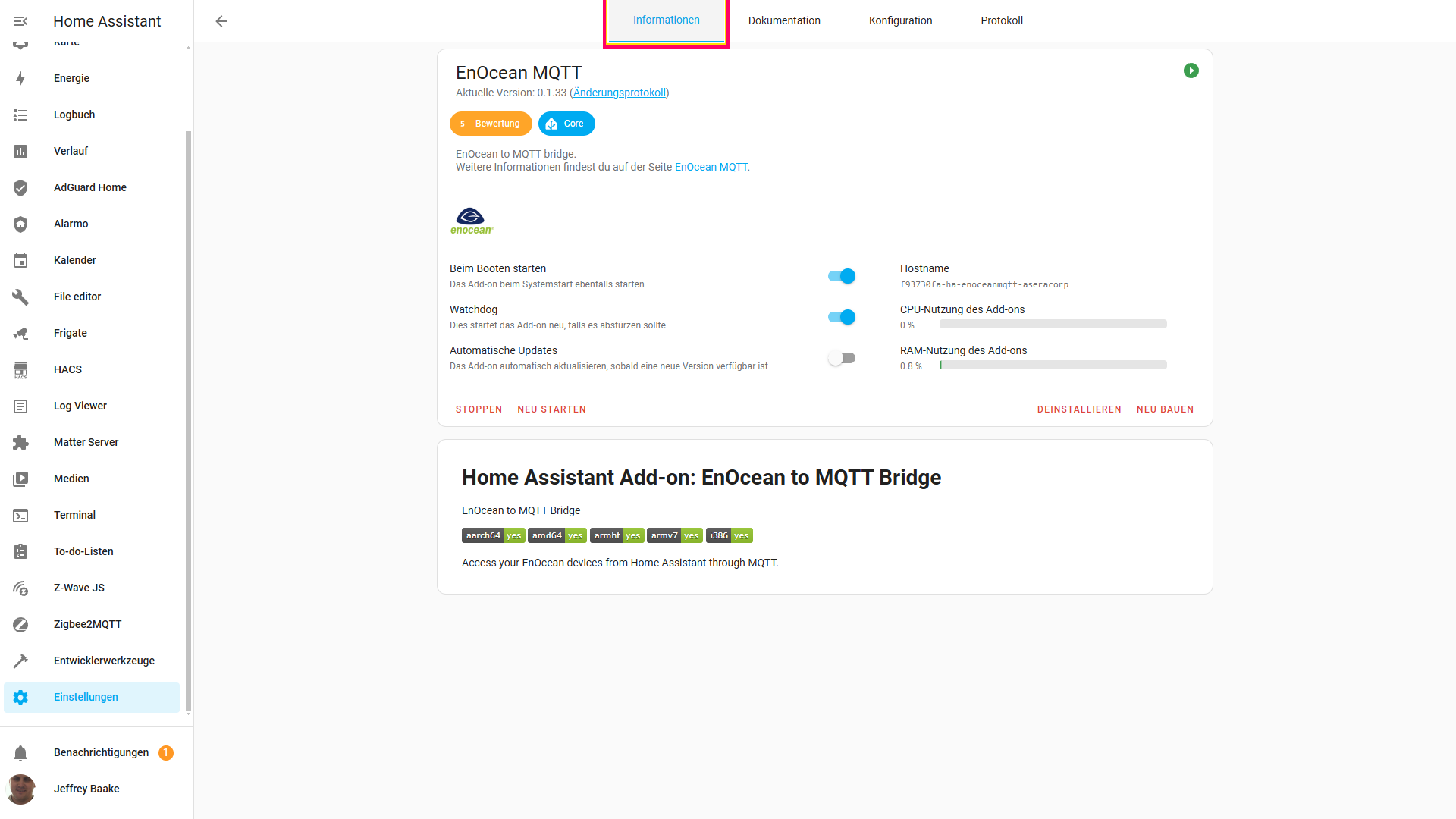Click the DEINSTALLIEREN button
Screen dimensions: 1456x819
coord(1079,409)
